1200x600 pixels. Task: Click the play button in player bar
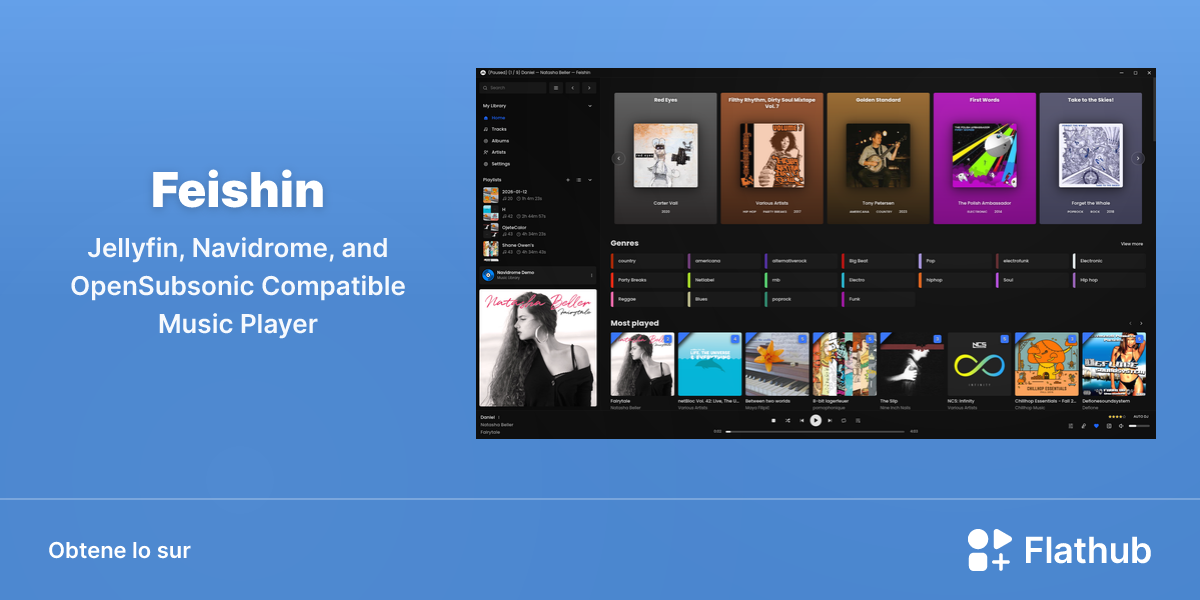816,421
